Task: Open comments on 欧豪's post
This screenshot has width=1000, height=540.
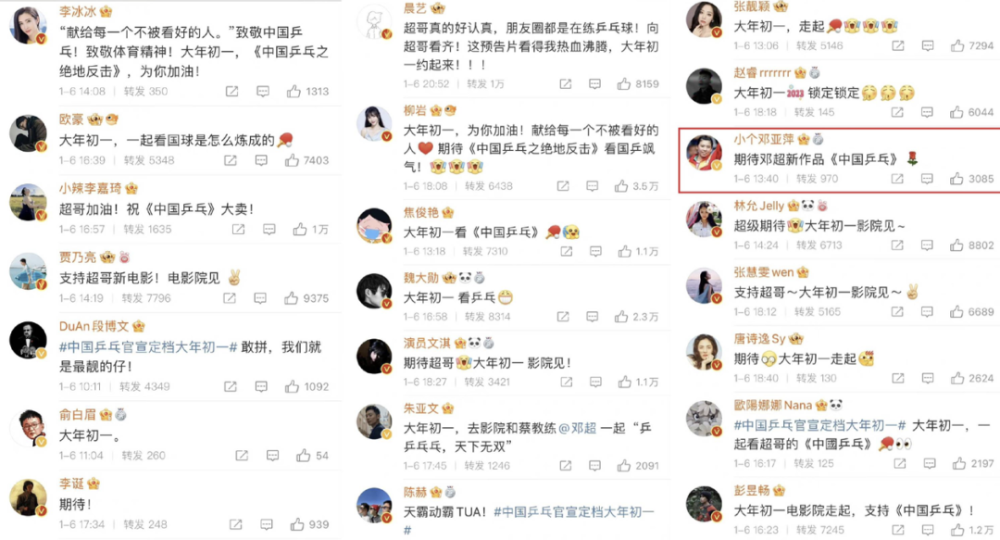Action: (x=261, y=161)
